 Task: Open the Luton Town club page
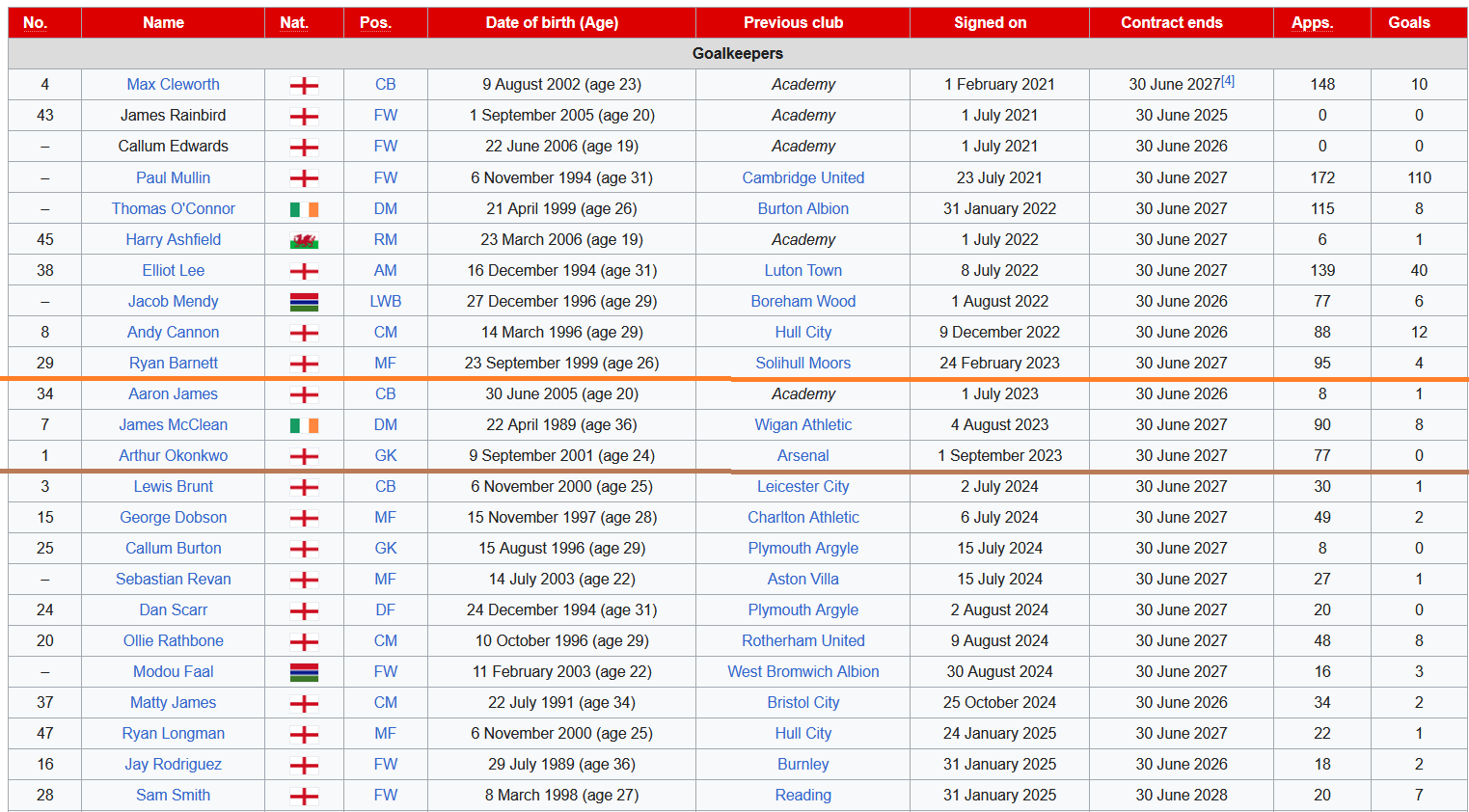[803, 270]
